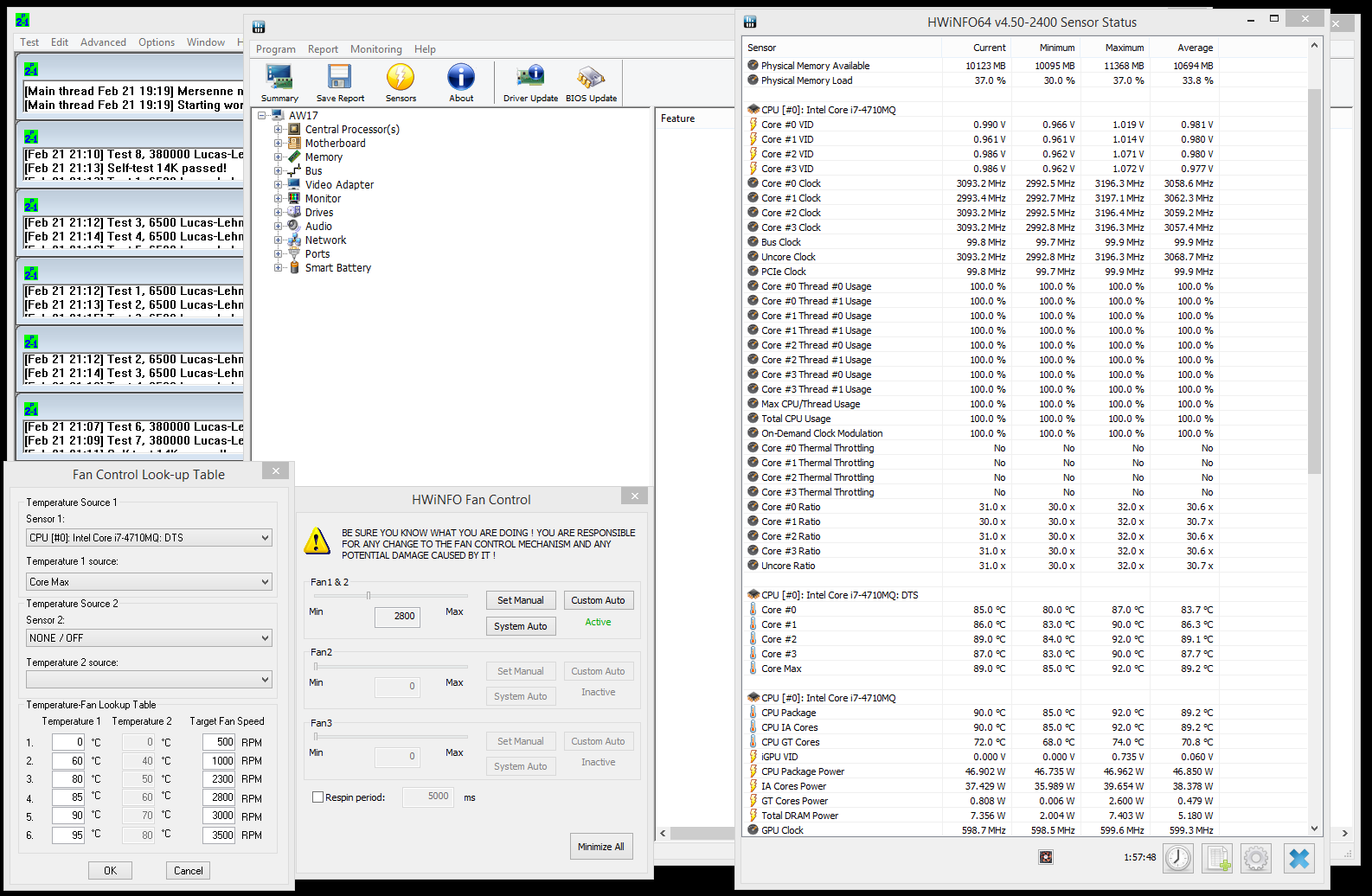Click Set Manual for Fan1 & 2
The width and height of the screenshot is (1372, 896).
(521, 600)
